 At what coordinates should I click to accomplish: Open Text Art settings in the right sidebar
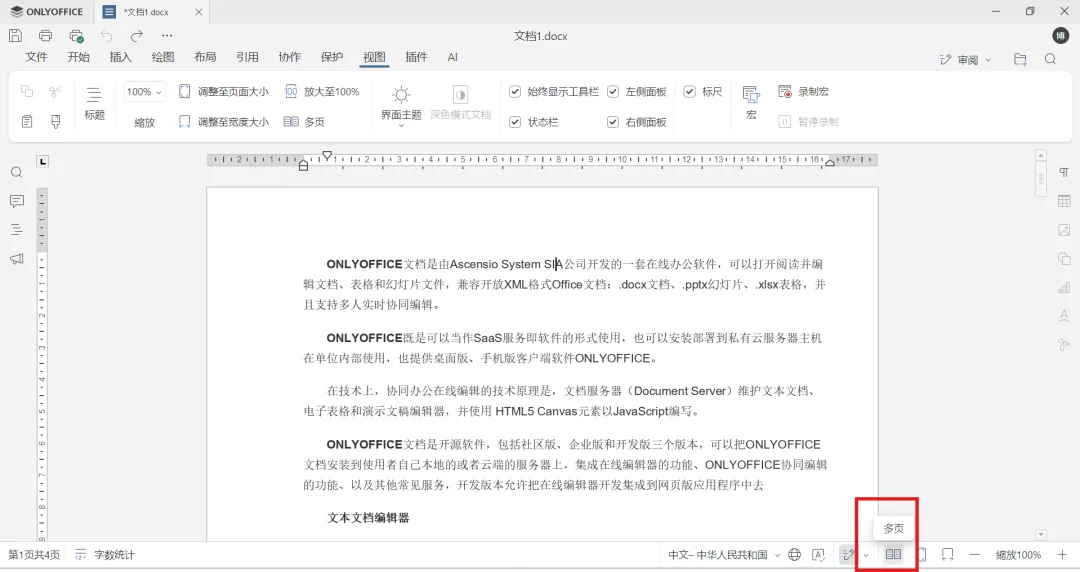[1064, 316]
